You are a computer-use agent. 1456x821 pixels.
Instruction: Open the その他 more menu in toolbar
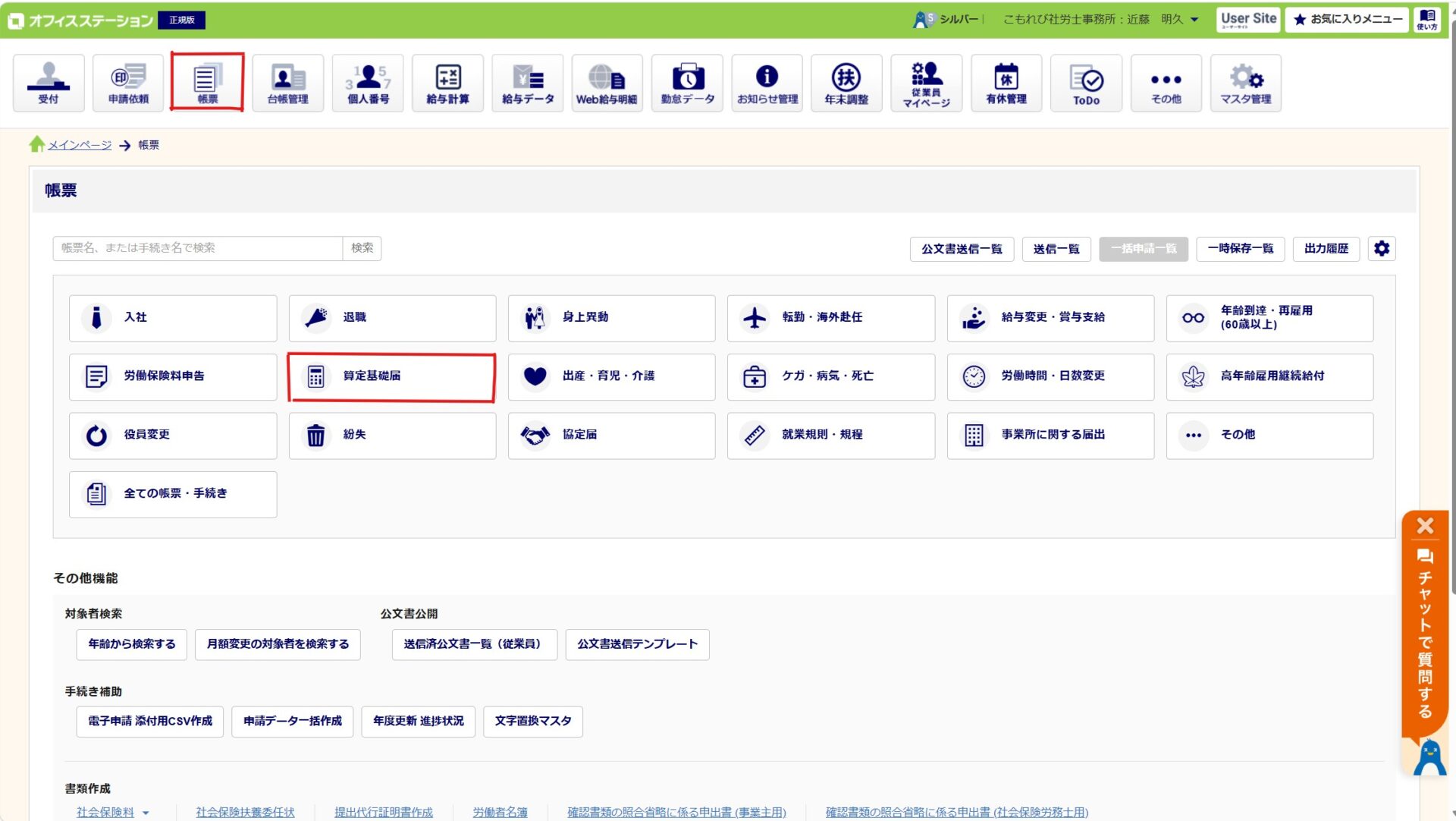tap(1166, 83)
